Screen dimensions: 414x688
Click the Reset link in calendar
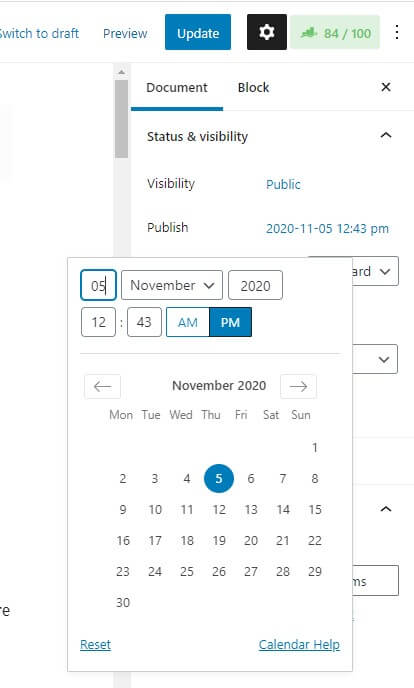pos(95,644)
